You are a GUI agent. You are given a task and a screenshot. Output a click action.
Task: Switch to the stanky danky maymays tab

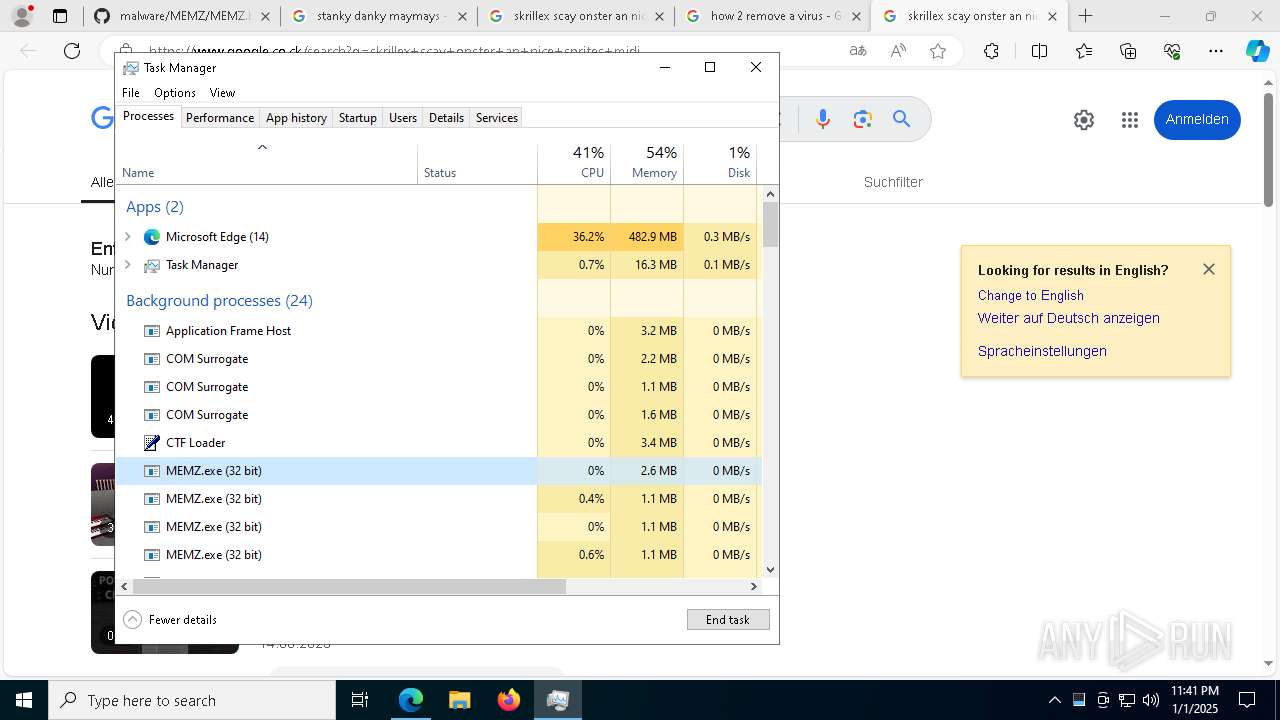(378, 16)
